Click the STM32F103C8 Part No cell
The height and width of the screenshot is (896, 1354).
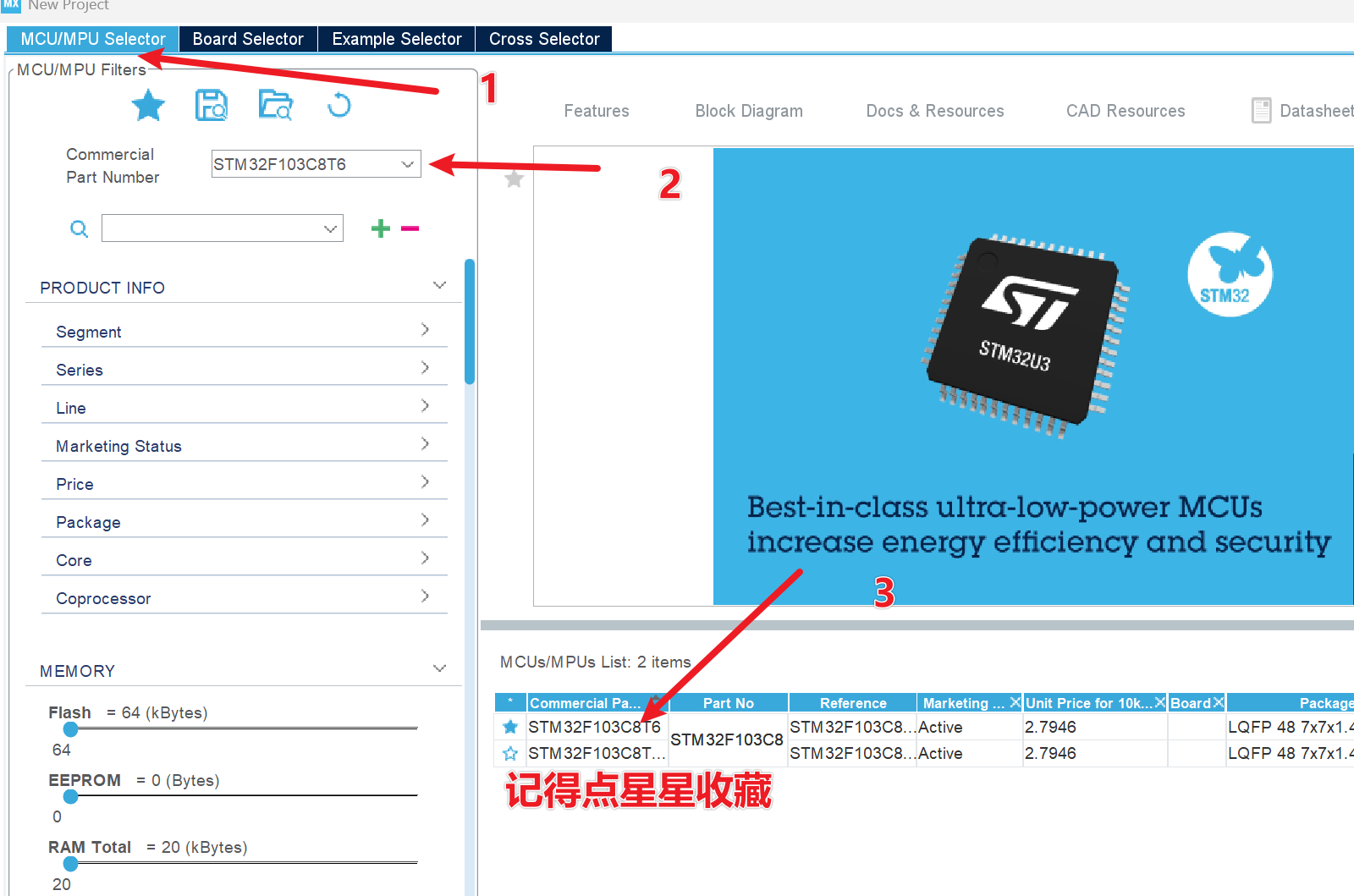[x=728, y=739]
